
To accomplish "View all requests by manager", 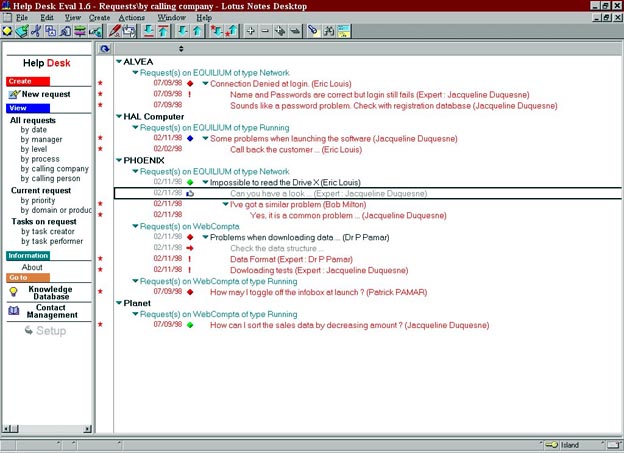I will (x=41, y=139).
